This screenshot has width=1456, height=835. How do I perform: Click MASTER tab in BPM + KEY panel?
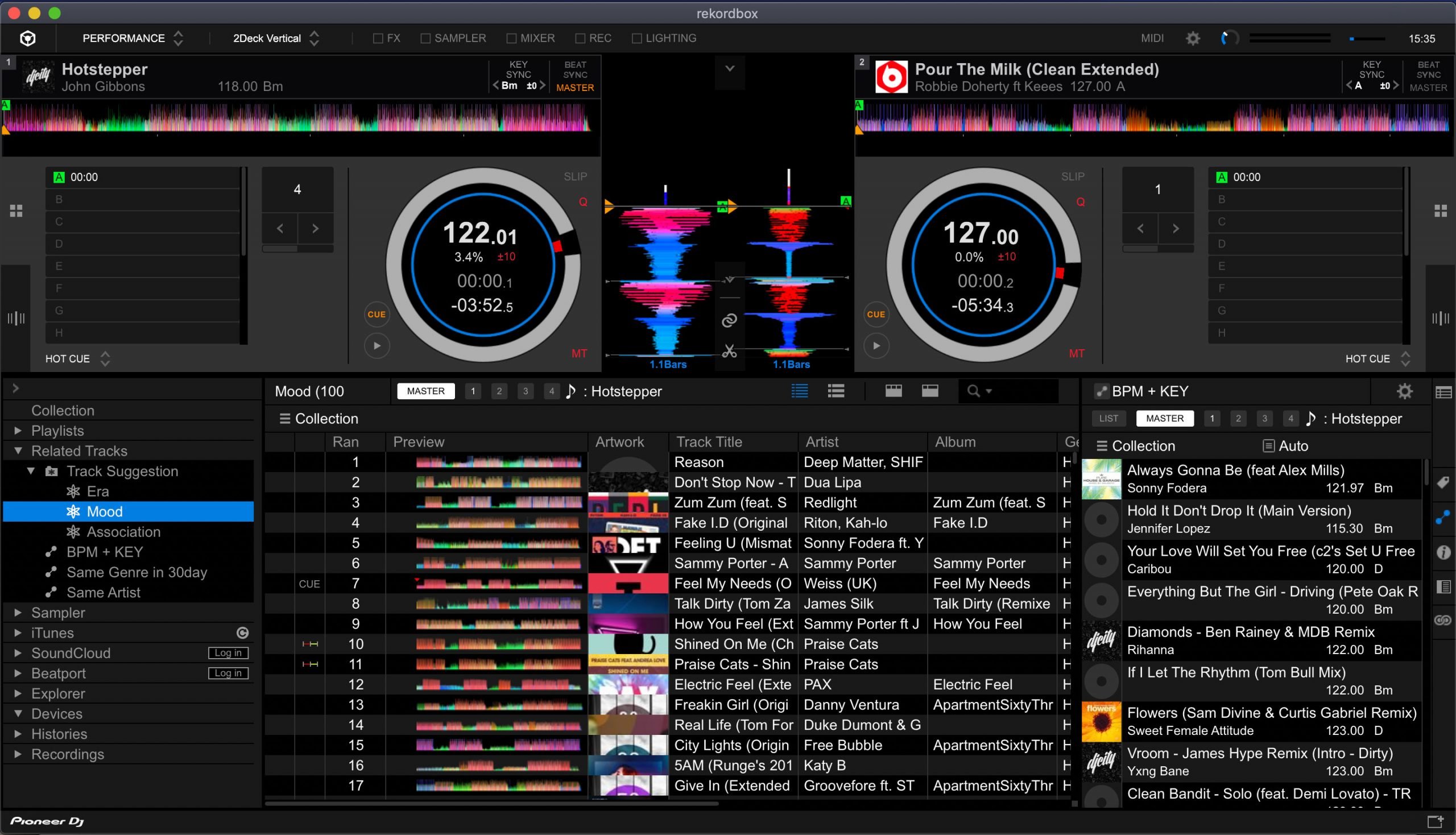click(x=1165, y=419)
